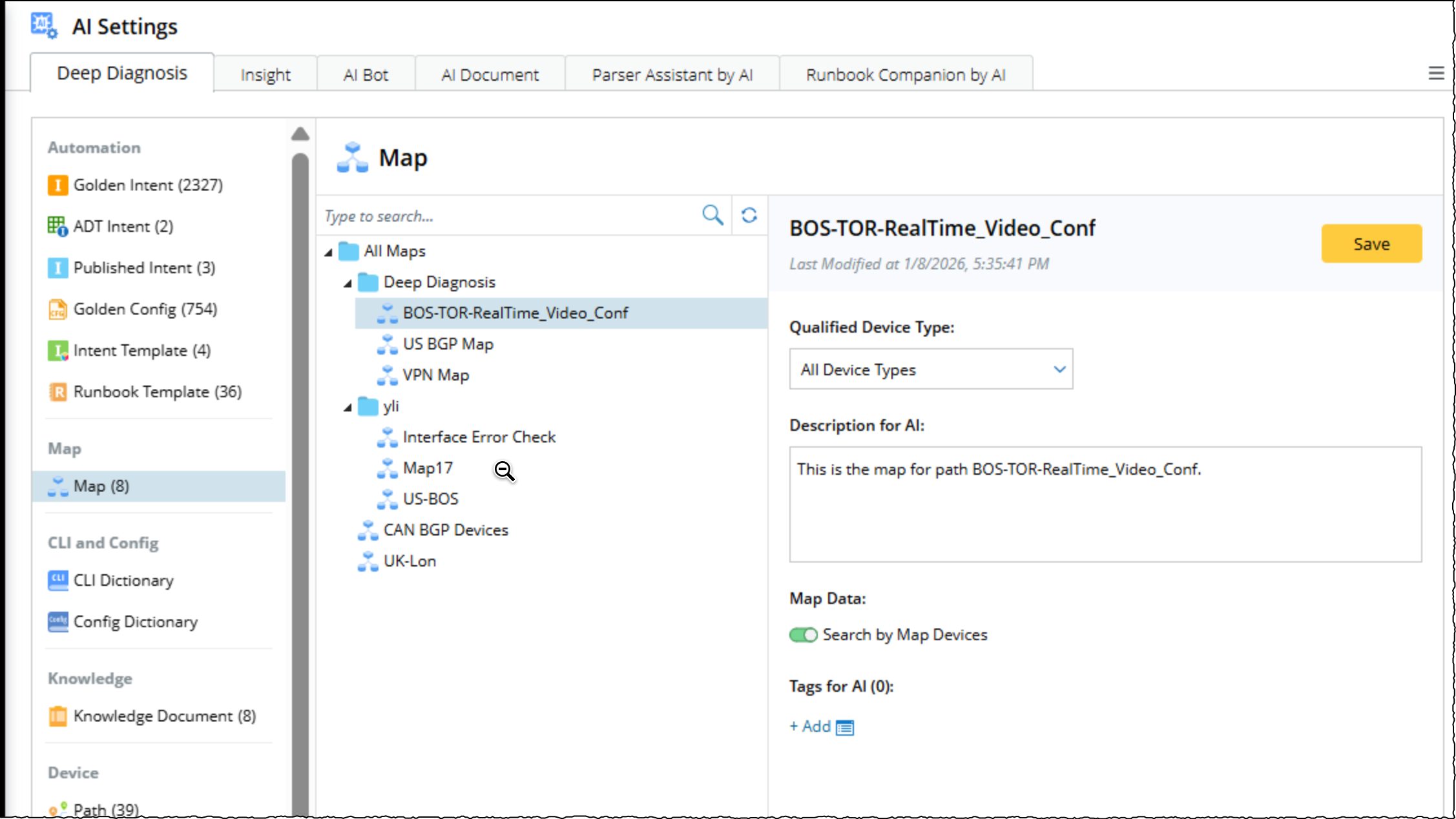Collapse the All Maps folder
The height and width of the screenshot is (819, 1456).
pyautogui.click(x=329, y=252)
